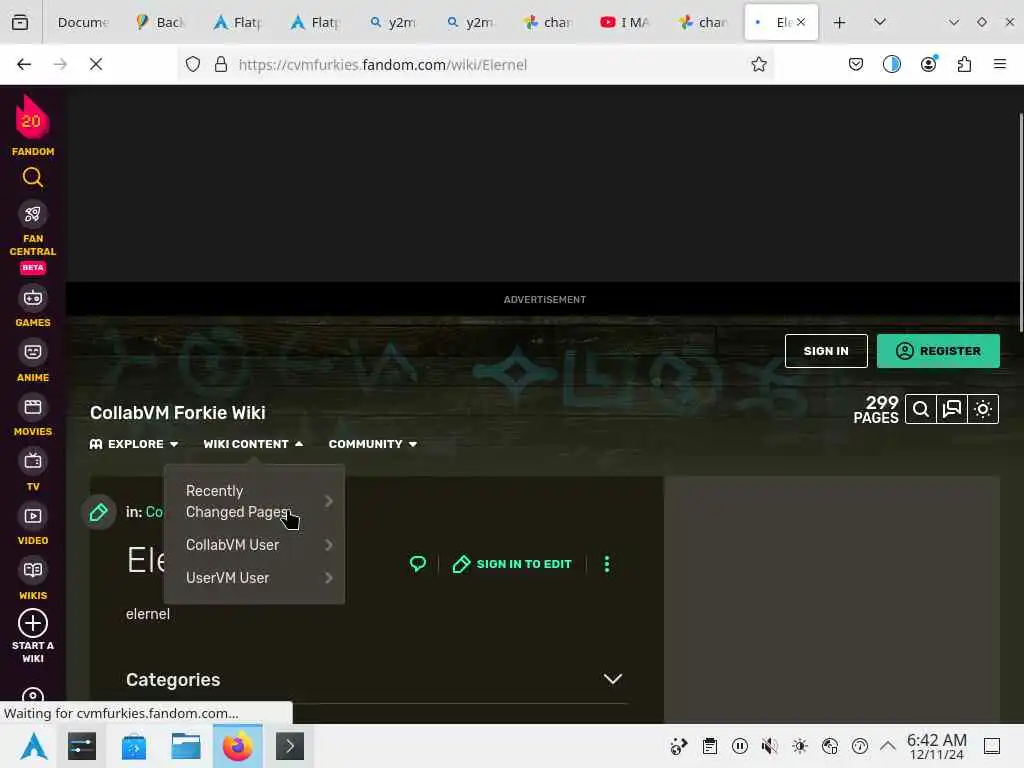Toggle light/dark theme sun icon
1024x768 pixels.
pyautogui.click(x=983, y=409)
